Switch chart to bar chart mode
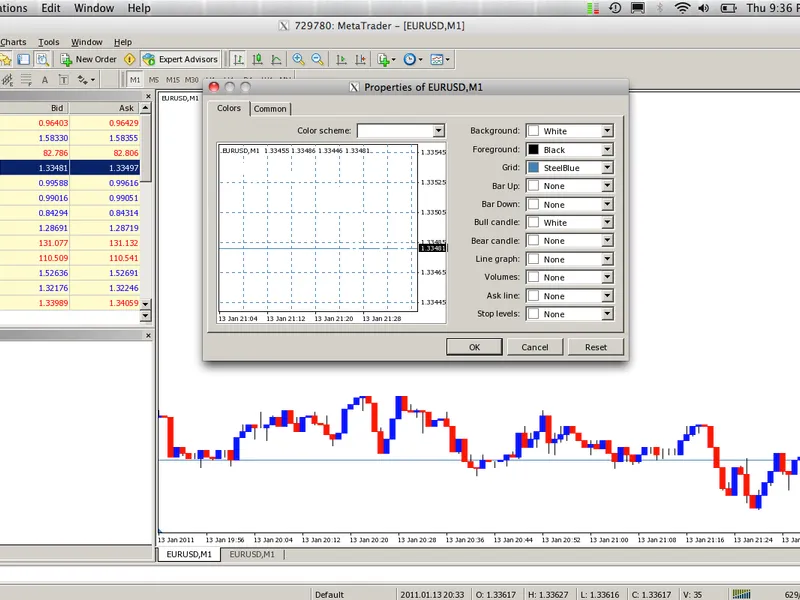The width and height of the screenshot is (800, 600). click(238, 60)
